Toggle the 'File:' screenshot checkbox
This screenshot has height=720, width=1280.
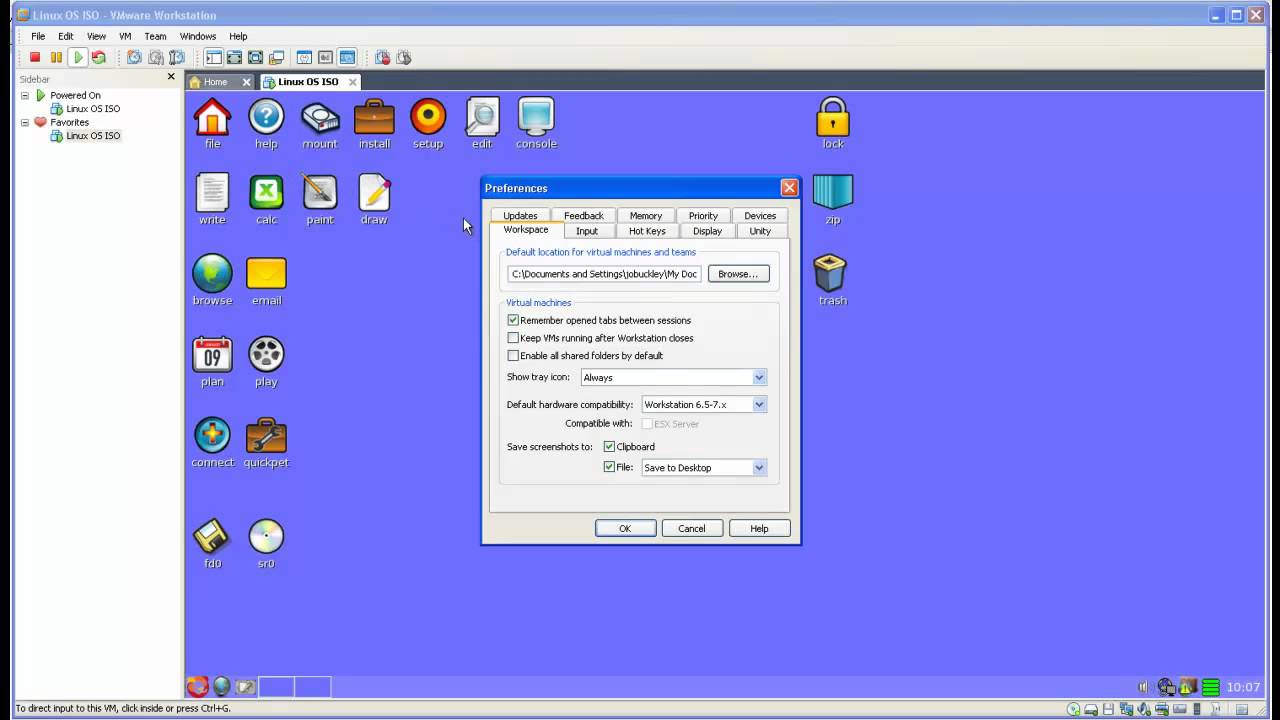tap(609, 467)
